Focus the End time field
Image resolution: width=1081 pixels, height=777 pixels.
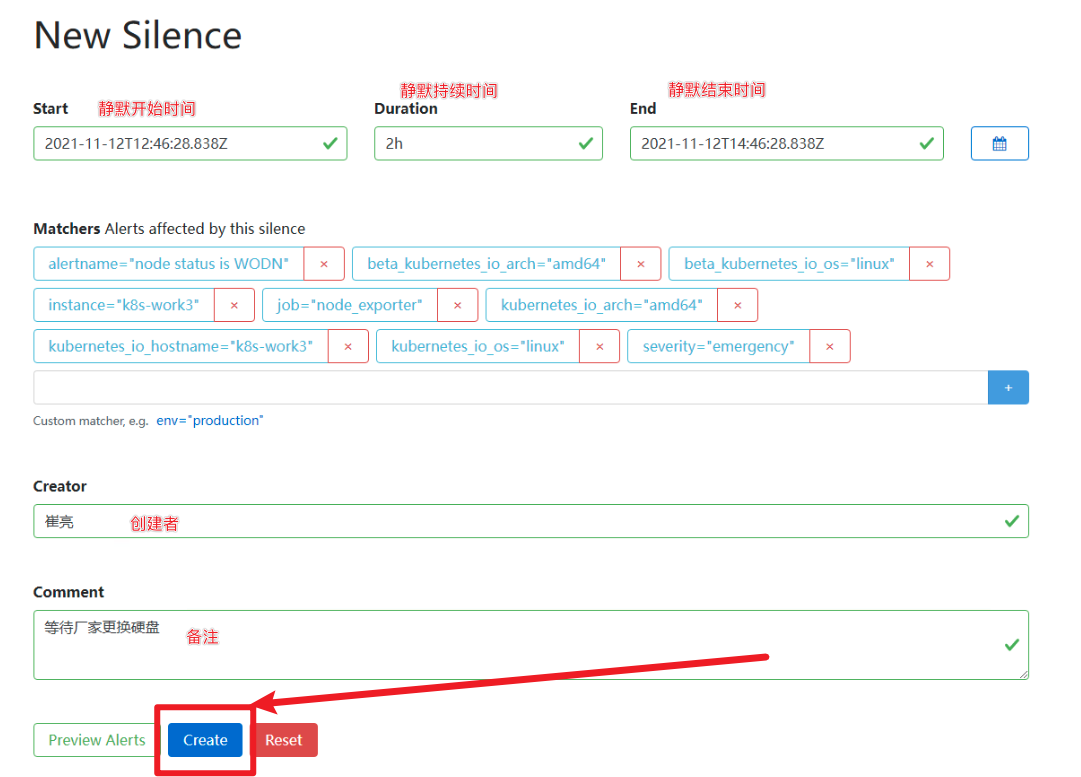pos(787,143)
